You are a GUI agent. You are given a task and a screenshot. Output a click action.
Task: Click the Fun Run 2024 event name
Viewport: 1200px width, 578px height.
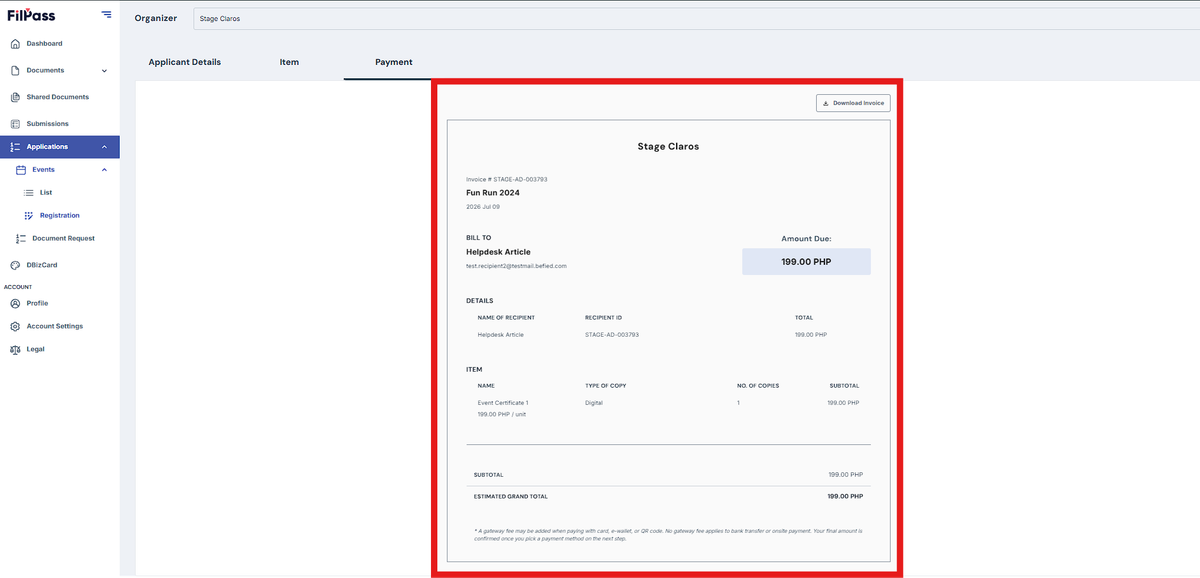coord(493,193)
